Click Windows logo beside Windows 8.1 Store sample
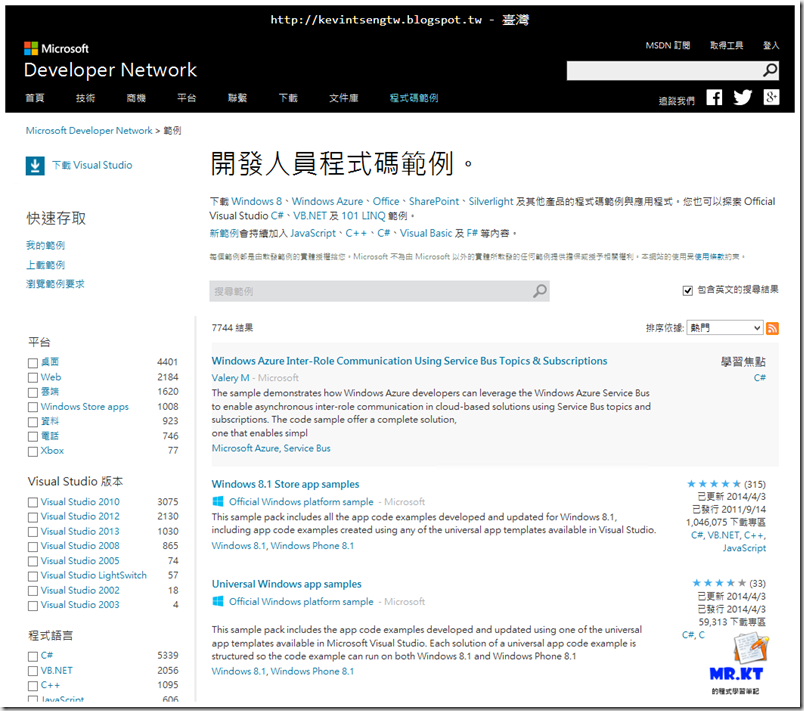804x711 pixels. 218,501
